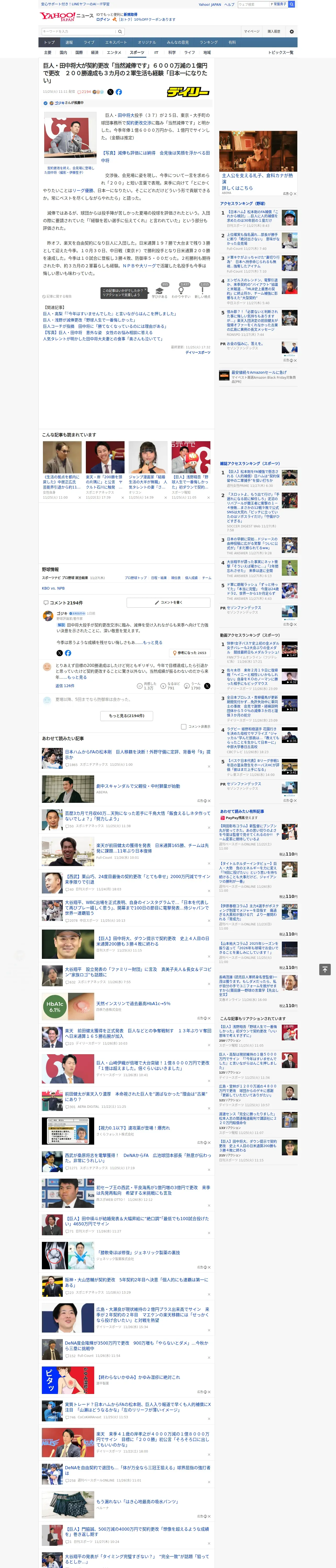Open related link 巨人・浅野が減俸更改
Image resolution: width=336 pixels, height=1568 pixels.
click(89, 320)
